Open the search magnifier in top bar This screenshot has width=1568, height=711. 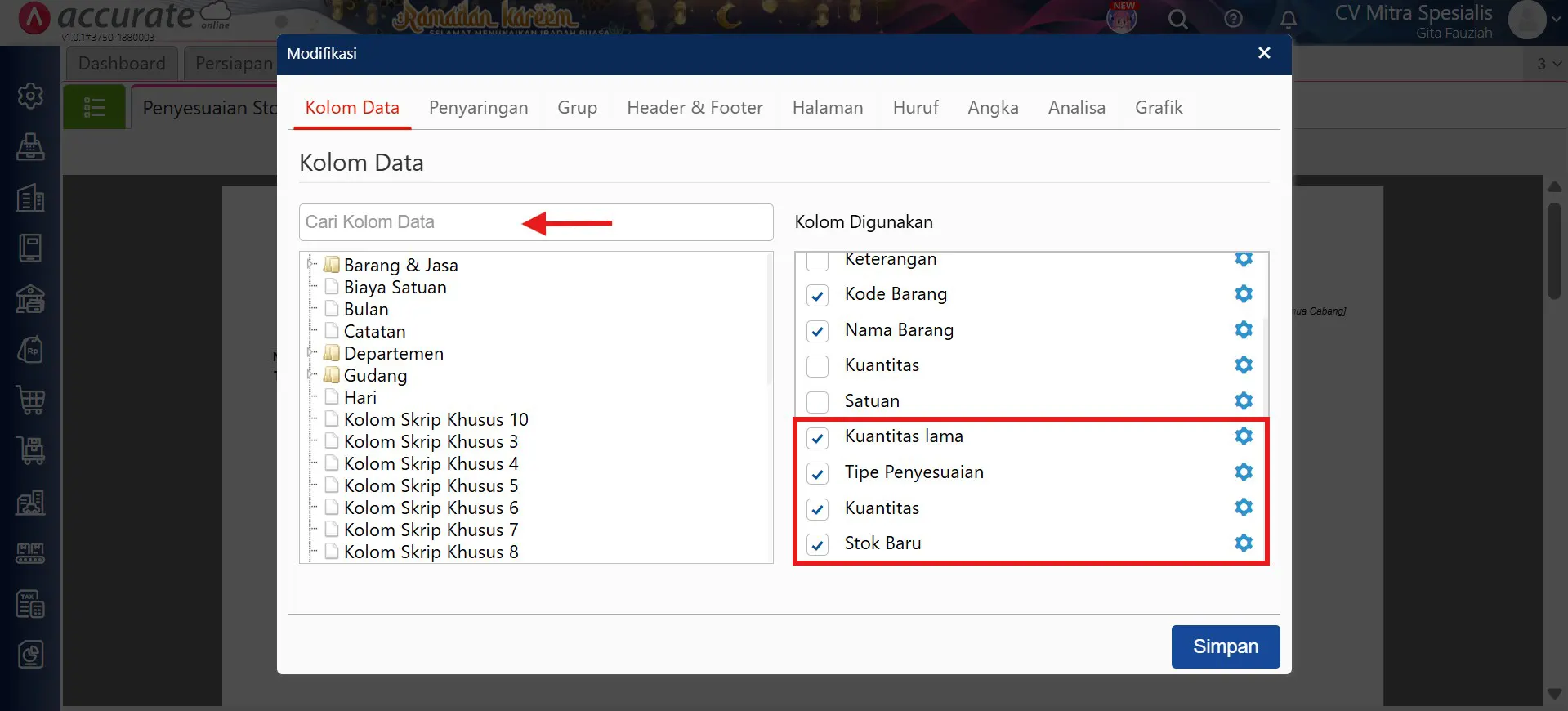1177,20
